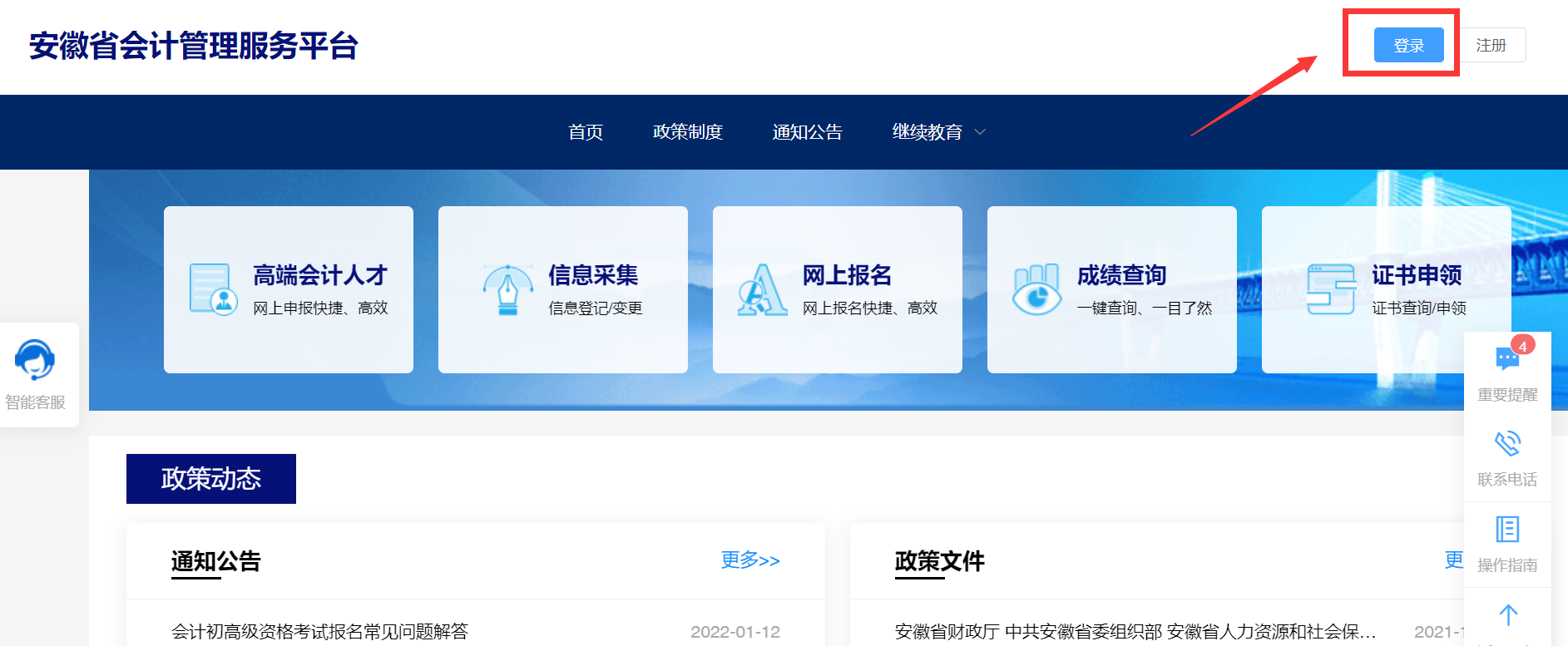Open the 智能客服 headset assistant

point(35,361)
